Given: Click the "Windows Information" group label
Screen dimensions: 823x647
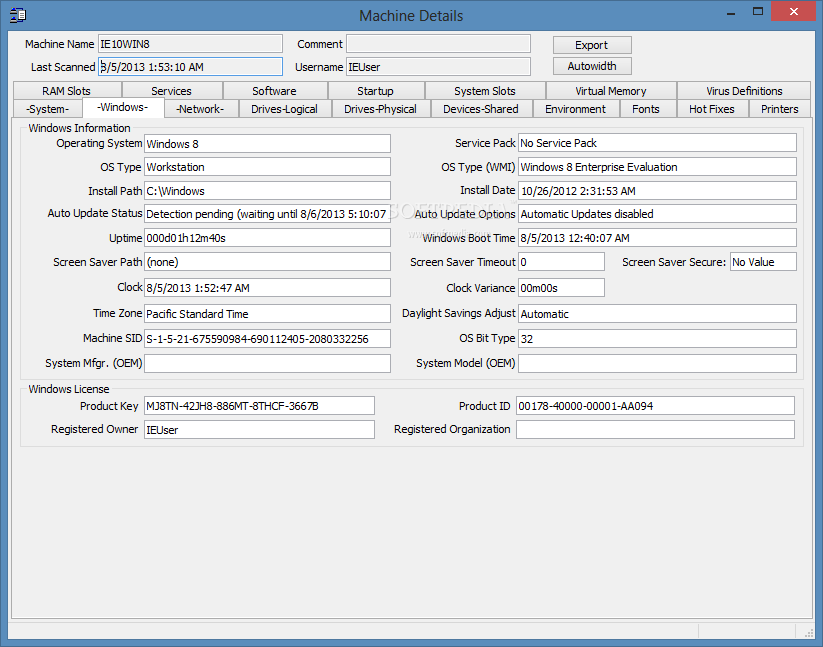Looking at the screenshot, I should pos(79,128).
